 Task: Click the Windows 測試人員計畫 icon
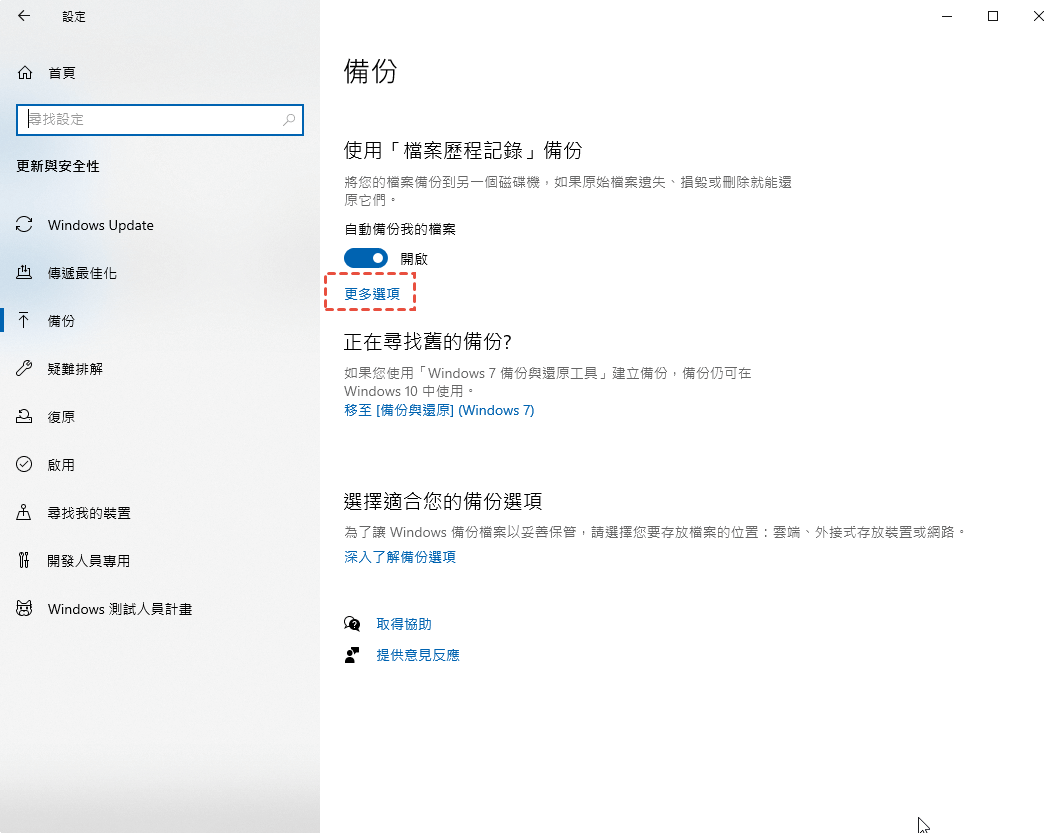25,609
